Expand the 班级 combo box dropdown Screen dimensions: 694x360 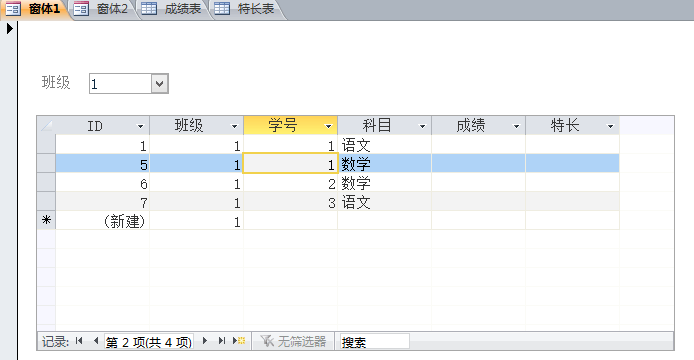tap(159, 83)
